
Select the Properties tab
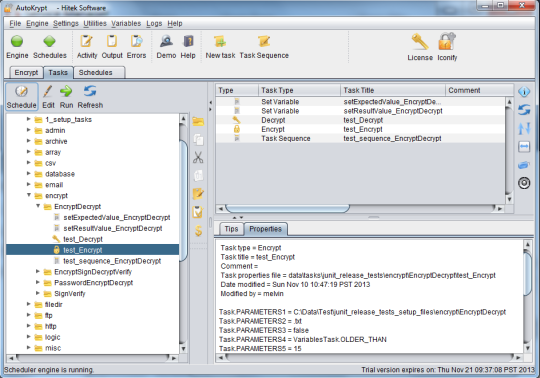(265, 229)
